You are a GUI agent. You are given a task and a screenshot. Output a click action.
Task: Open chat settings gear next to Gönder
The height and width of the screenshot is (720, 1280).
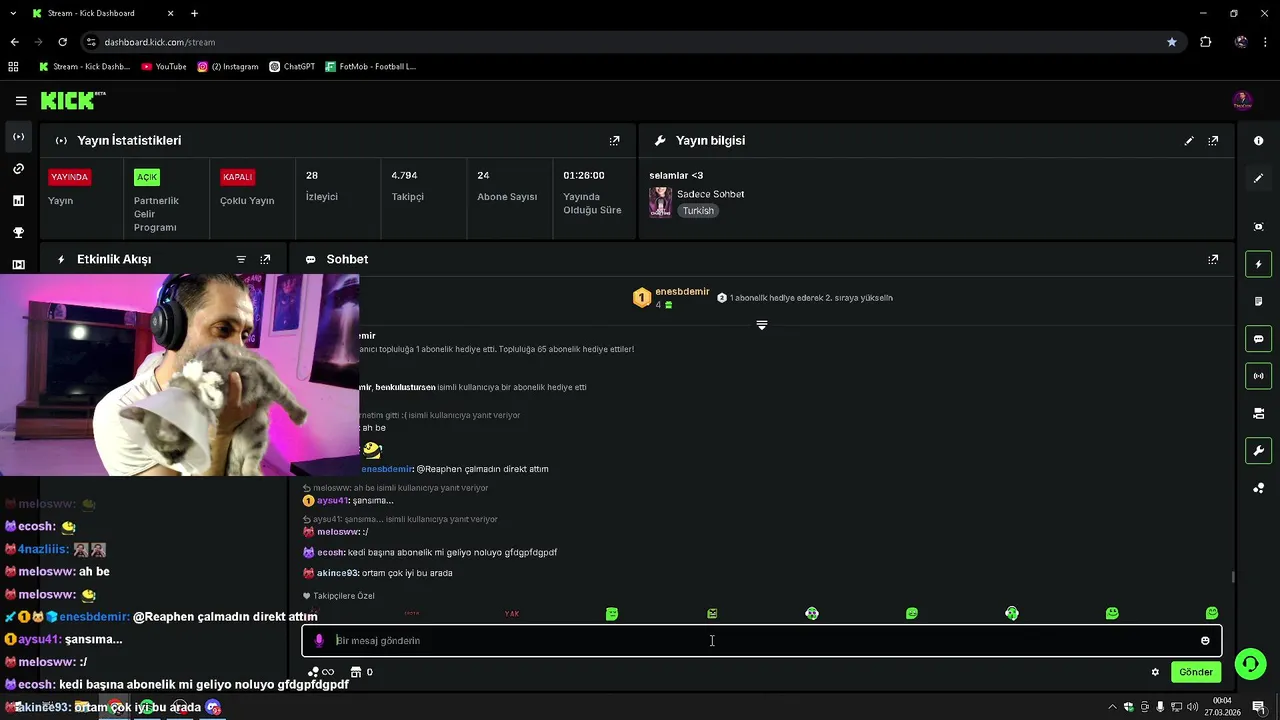pos(1155,672)
